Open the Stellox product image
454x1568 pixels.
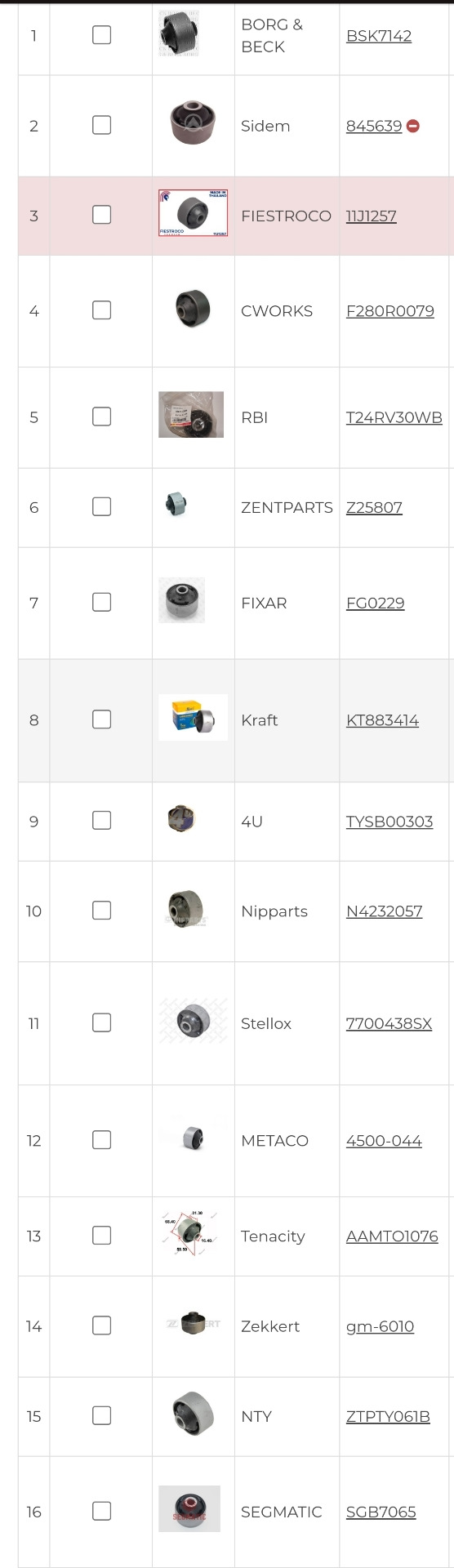tap(194, 1021)
